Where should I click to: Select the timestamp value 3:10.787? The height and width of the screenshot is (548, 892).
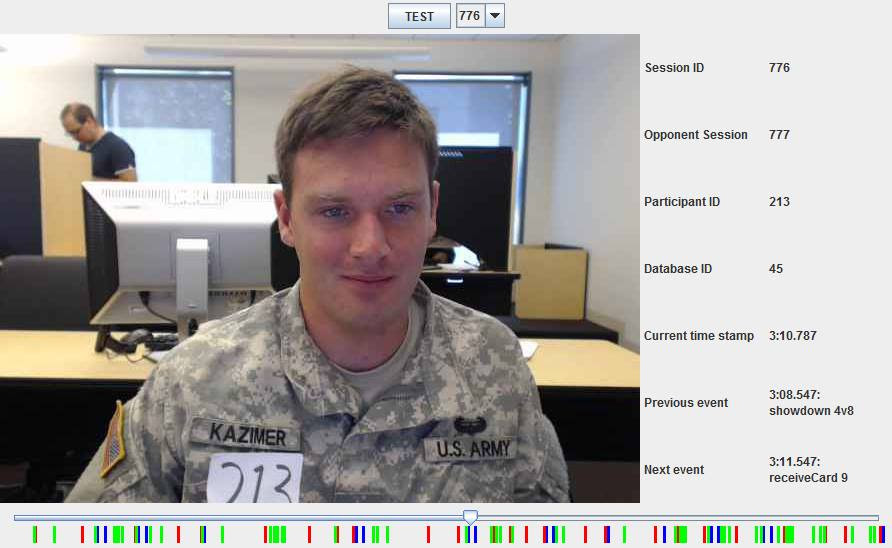coord(792,336)
